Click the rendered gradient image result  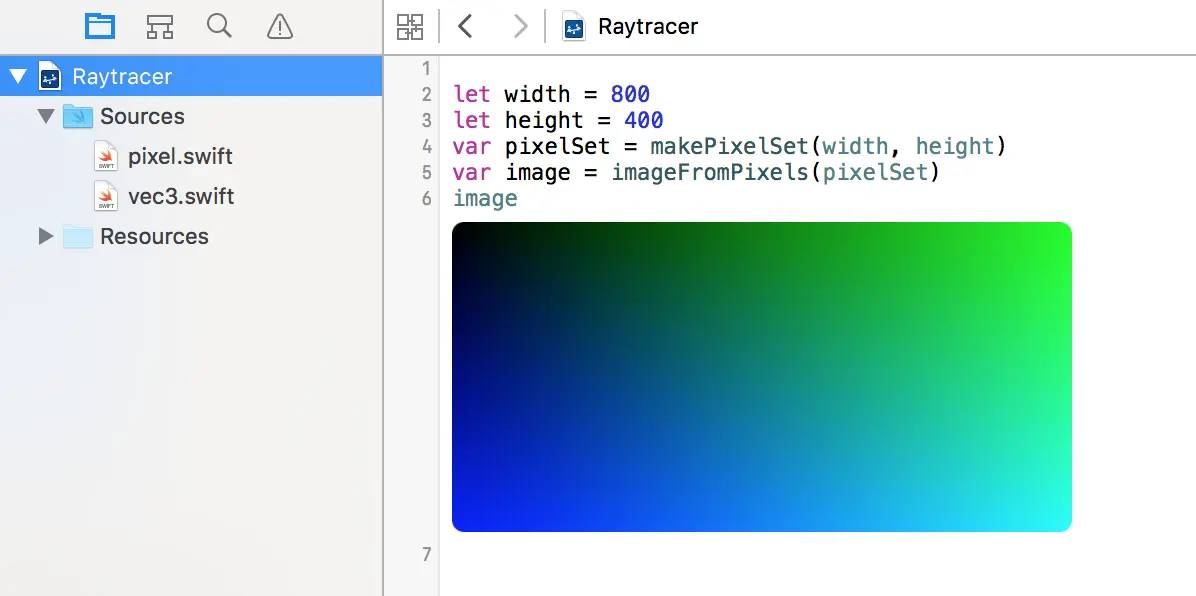(x=761, y=375)
